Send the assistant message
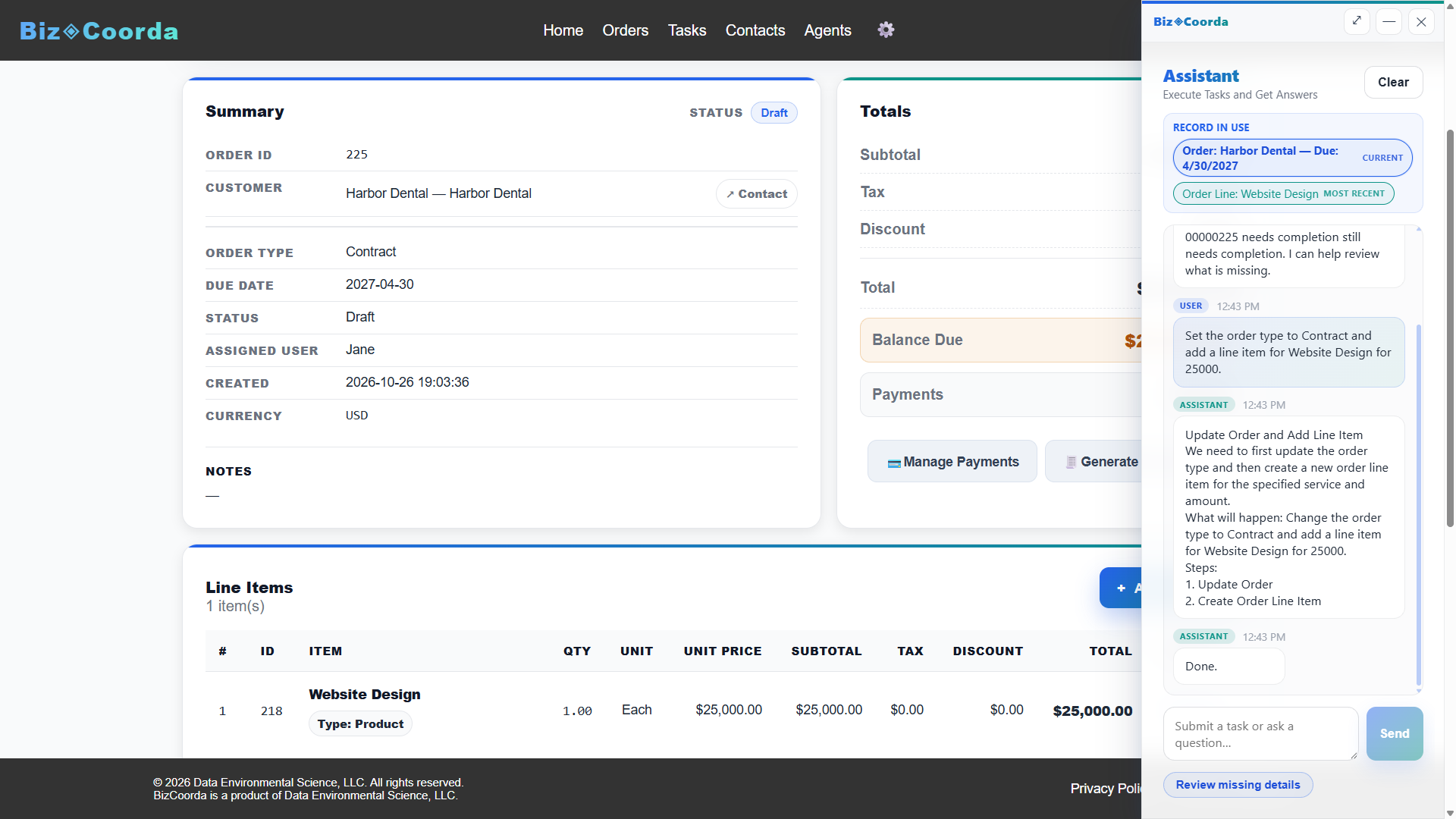The width and height of the screenshot is (1456, 819). 1394,733
